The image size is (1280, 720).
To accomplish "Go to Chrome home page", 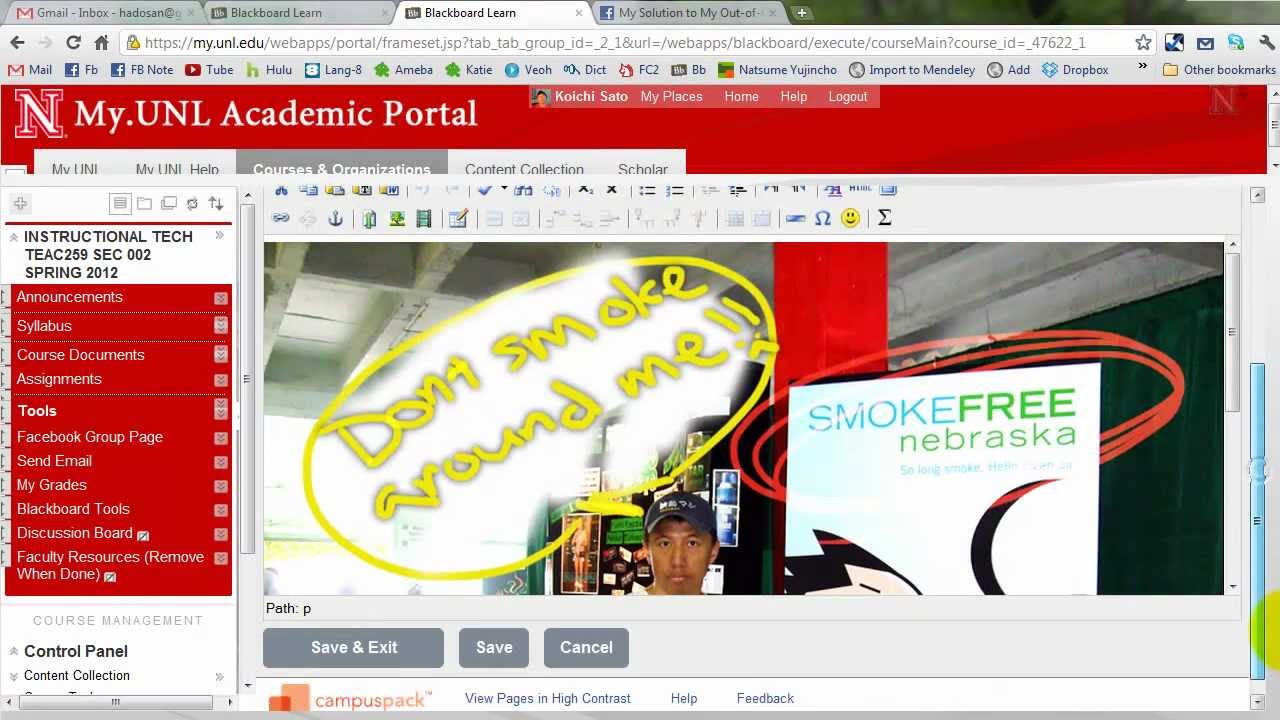I will click(101, 42).
